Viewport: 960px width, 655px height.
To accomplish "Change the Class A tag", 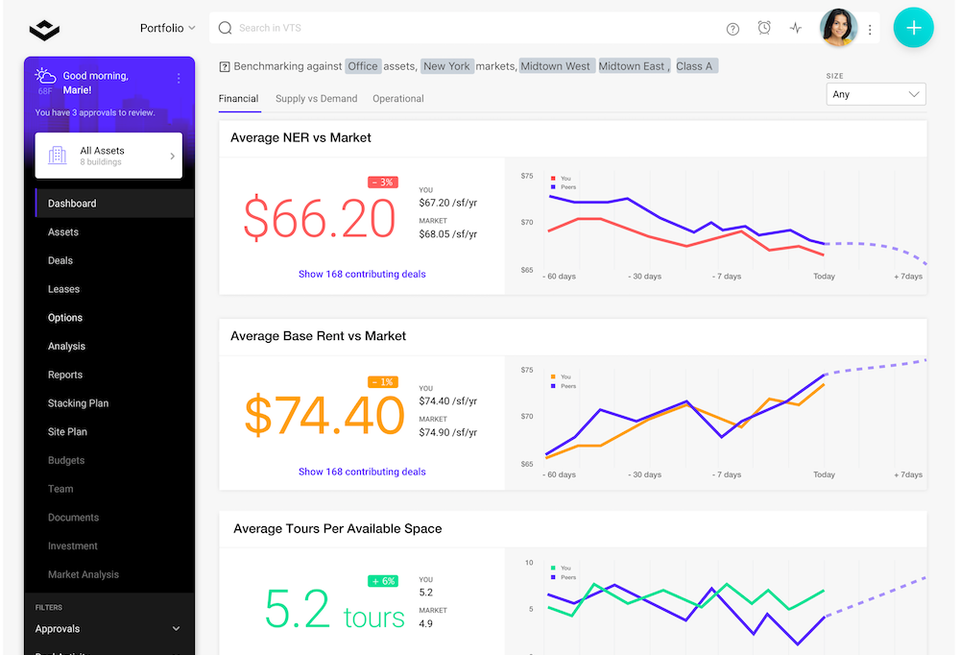I will click(696, 66).
